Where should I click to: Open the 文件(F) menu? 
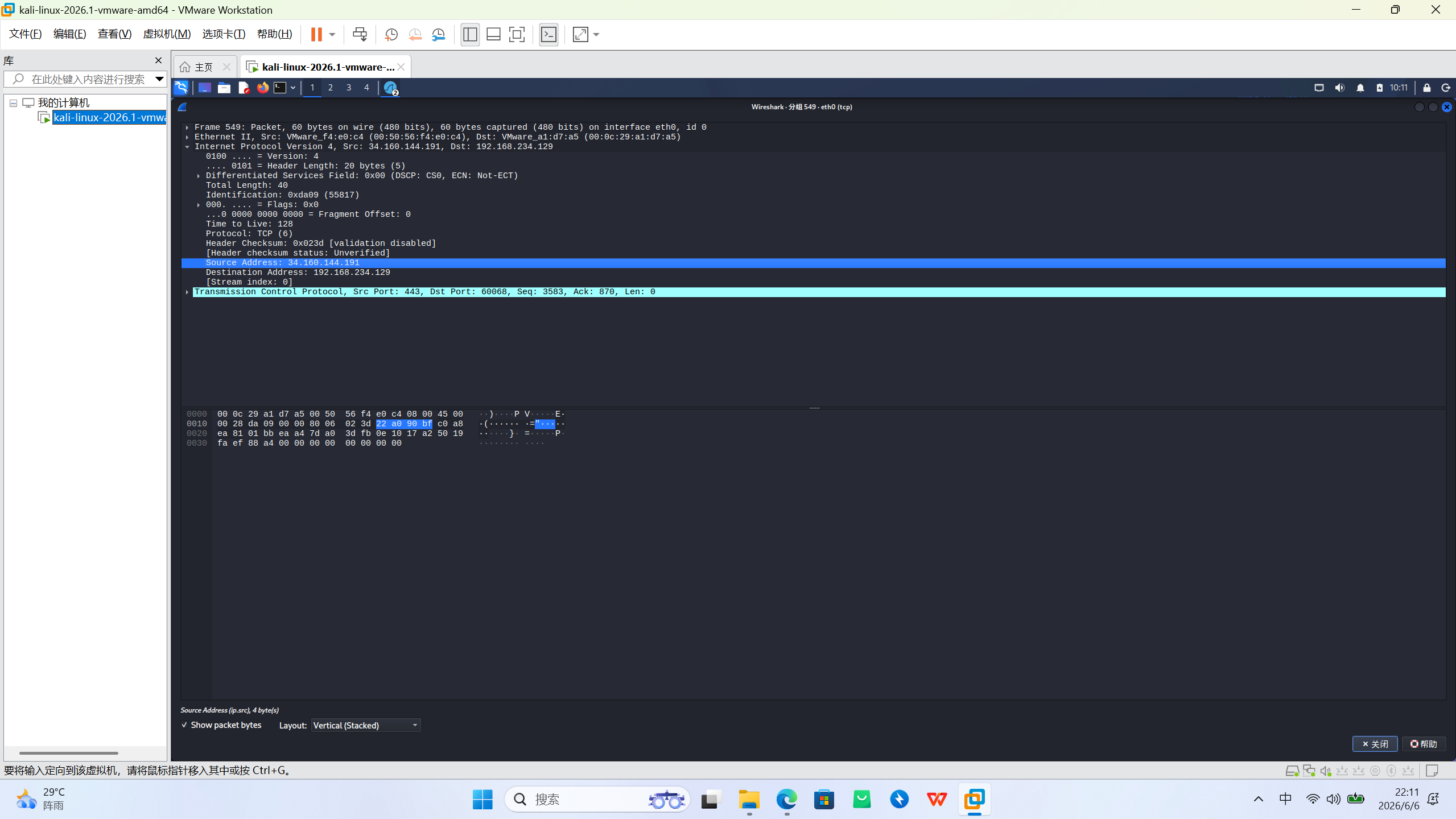click(26, 34)
